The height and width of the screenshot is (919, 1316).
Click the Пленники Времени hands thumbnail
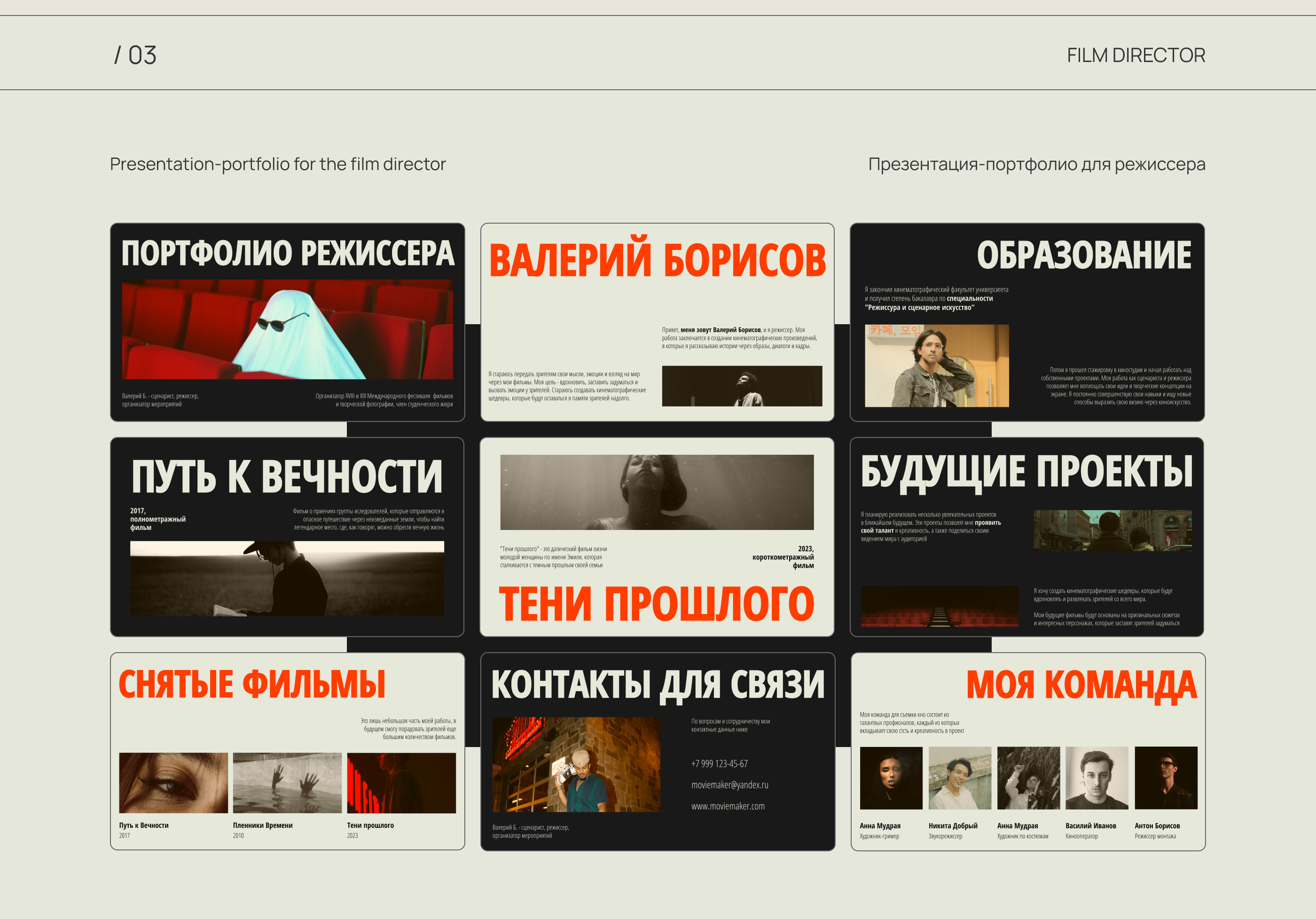pyautogui.click(x=287, y=783)
